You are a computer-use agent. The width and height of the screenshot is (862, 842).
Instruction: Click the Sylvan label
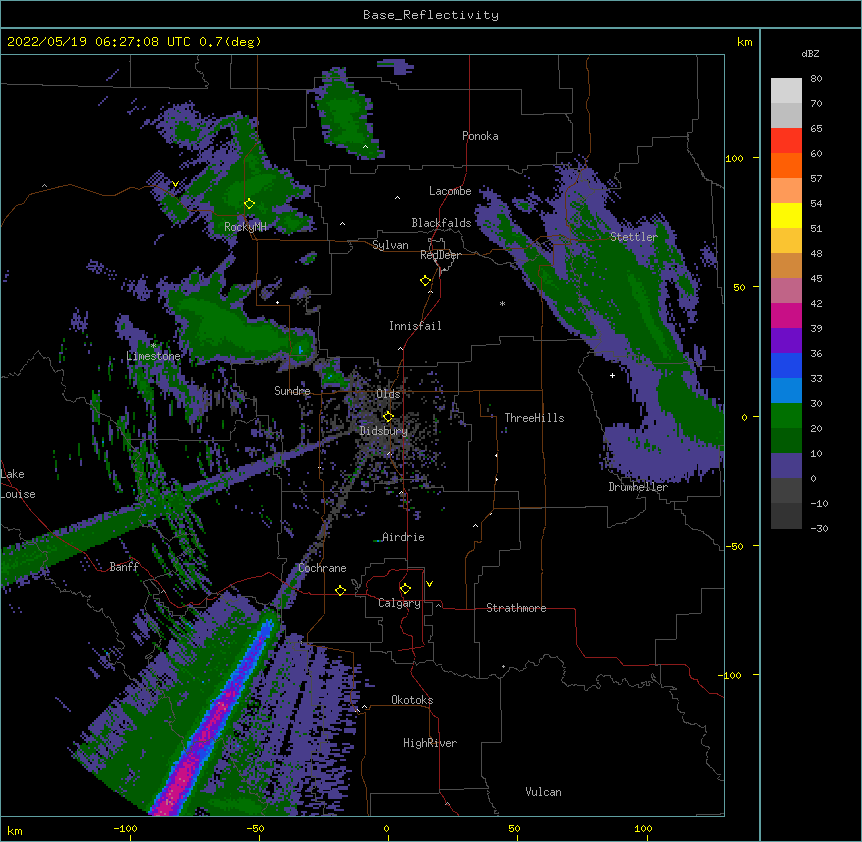[x=390, y=245]
